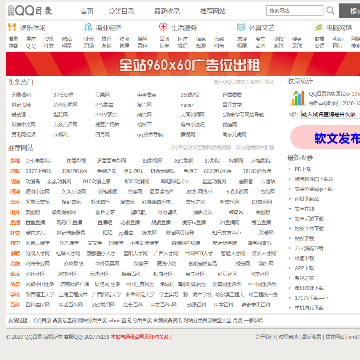
Task: Click the dark gray button beside search
Action: coord(349,11)
